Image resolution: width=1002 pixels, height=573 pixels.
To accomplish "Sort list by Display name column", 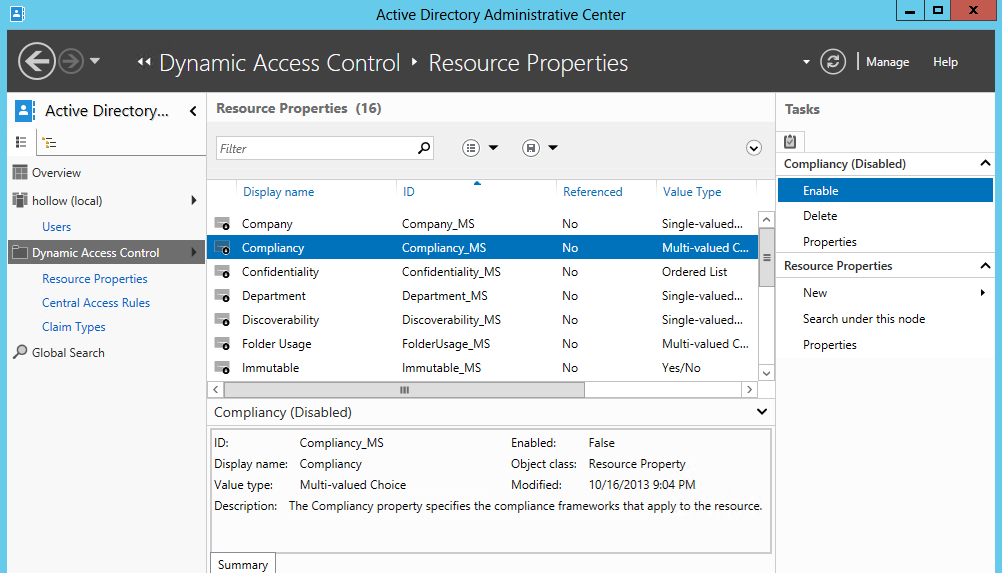I will [278, 192].
